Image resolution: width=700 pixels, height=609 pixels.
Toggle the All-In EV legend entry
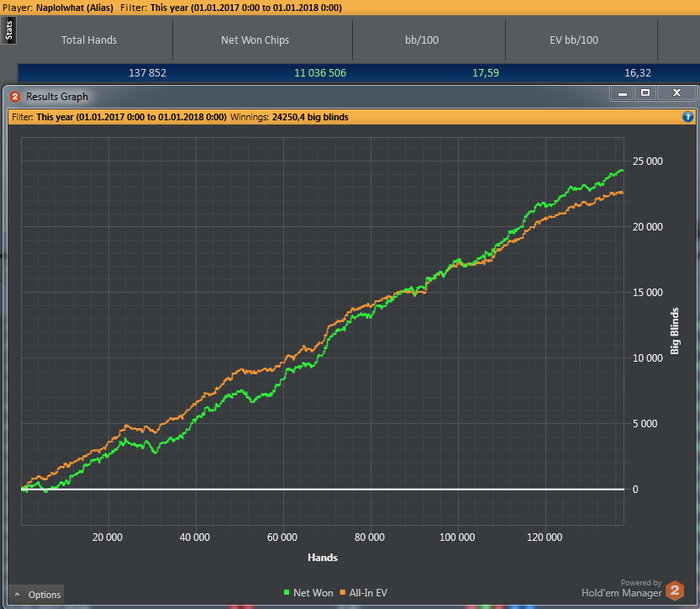[x=363, y=593]
